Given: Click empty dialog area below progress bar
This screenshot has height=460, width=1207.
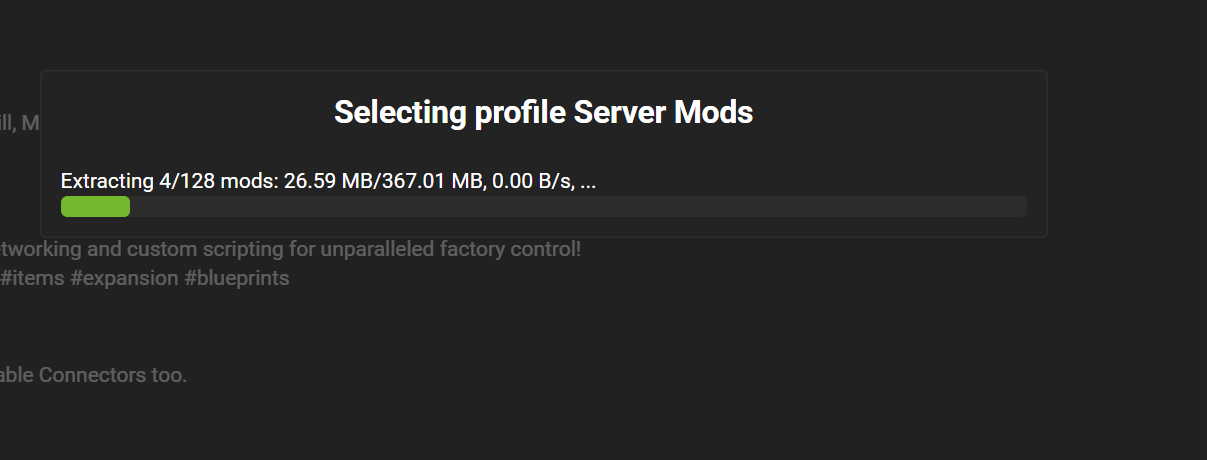Looking at the screenshot, I should [543, 227].
